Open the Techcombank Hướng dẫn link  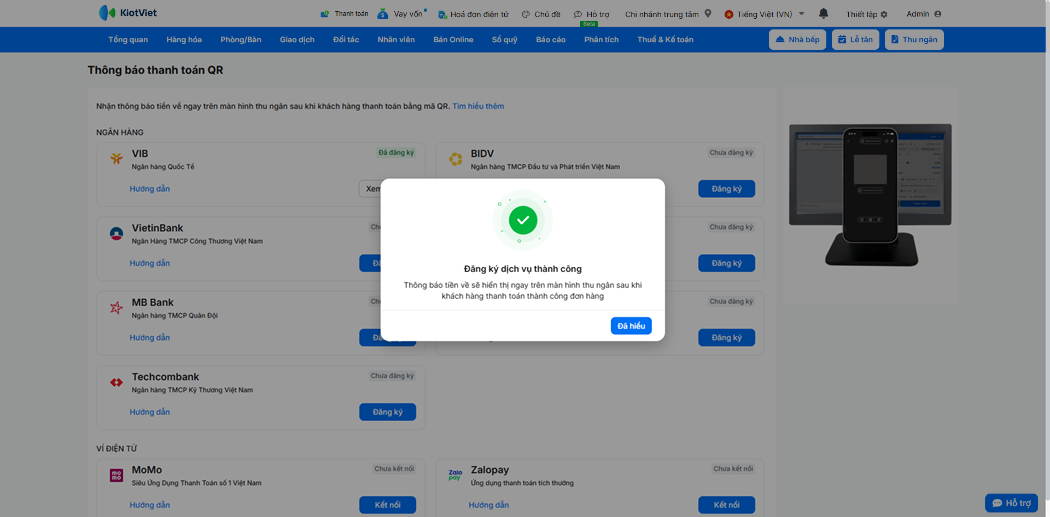[x=150, y=412]
